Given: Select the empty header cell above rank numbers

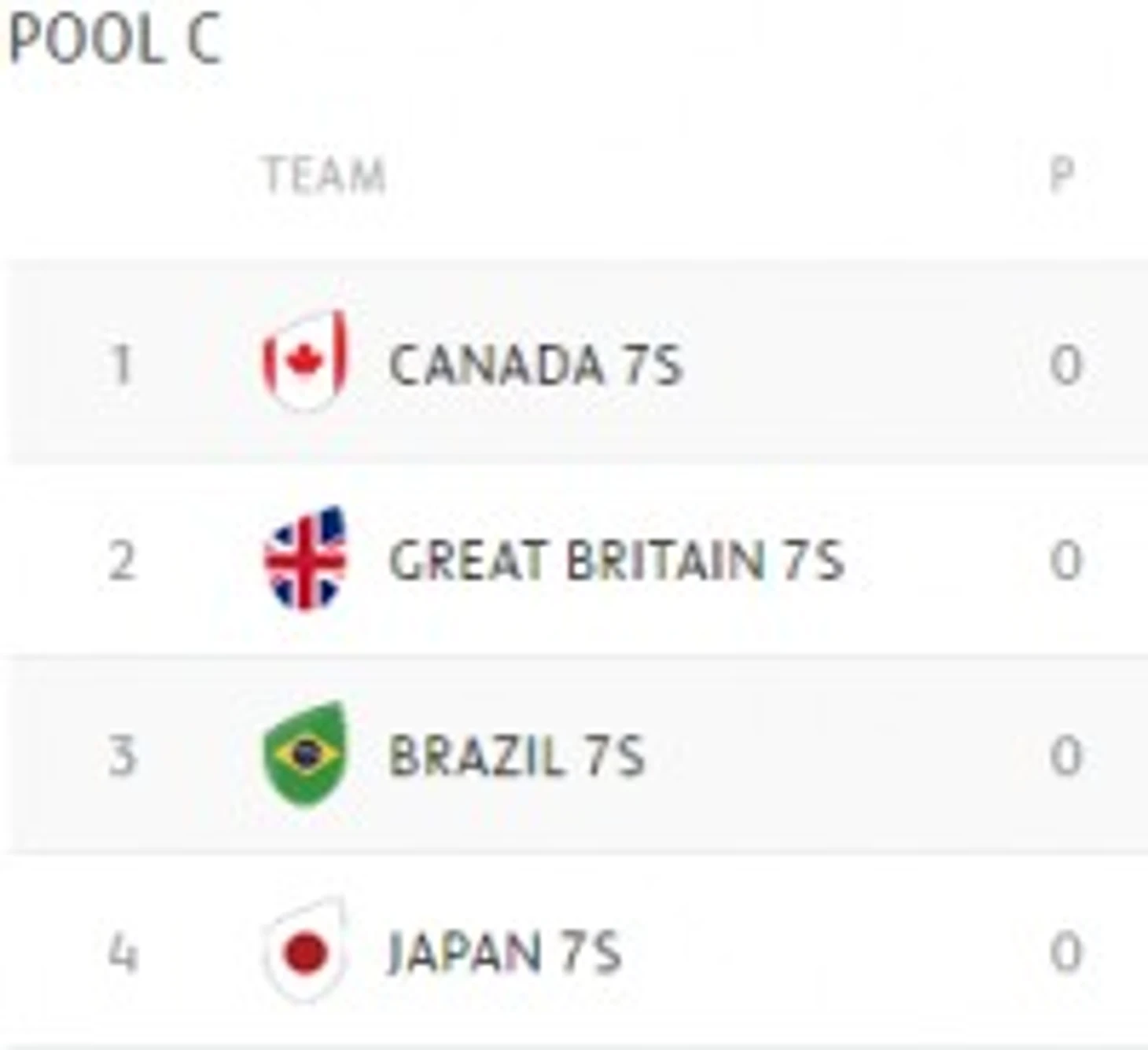Looking at the screenshot, I should [x=121, y=174].
